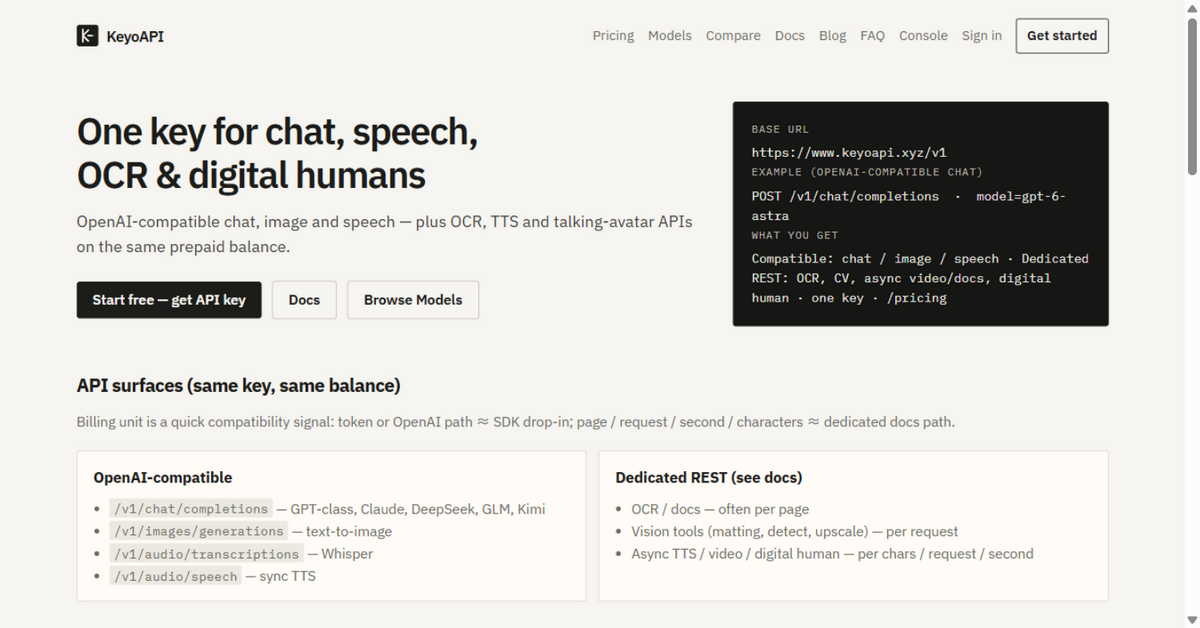Click the Get started button
Viewport: 1200px width, 628px height.
pos(1062,35)
